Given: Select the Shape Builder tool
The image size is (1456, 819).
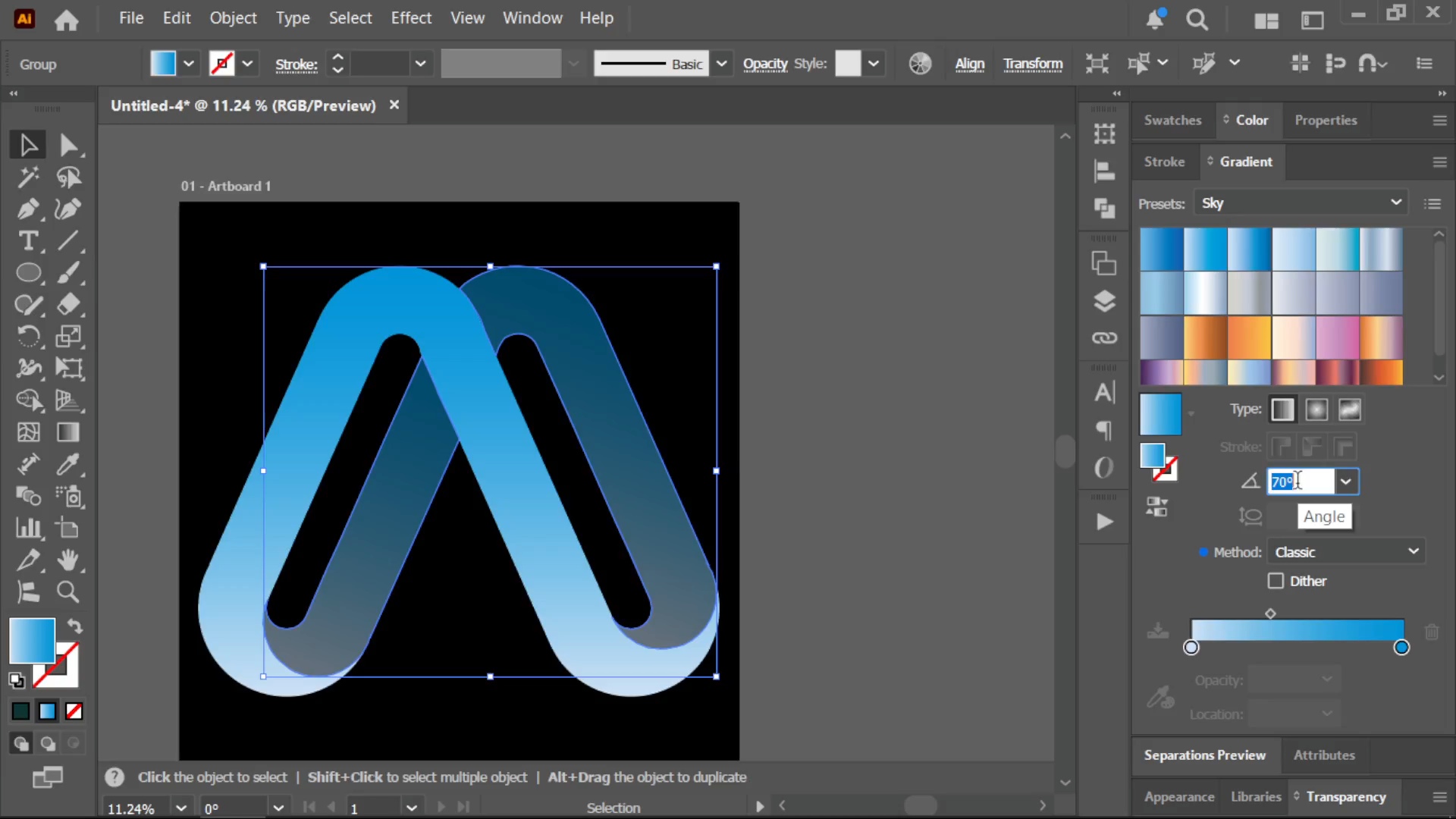Looking at the screenshot, I should [x=28, y=400].
